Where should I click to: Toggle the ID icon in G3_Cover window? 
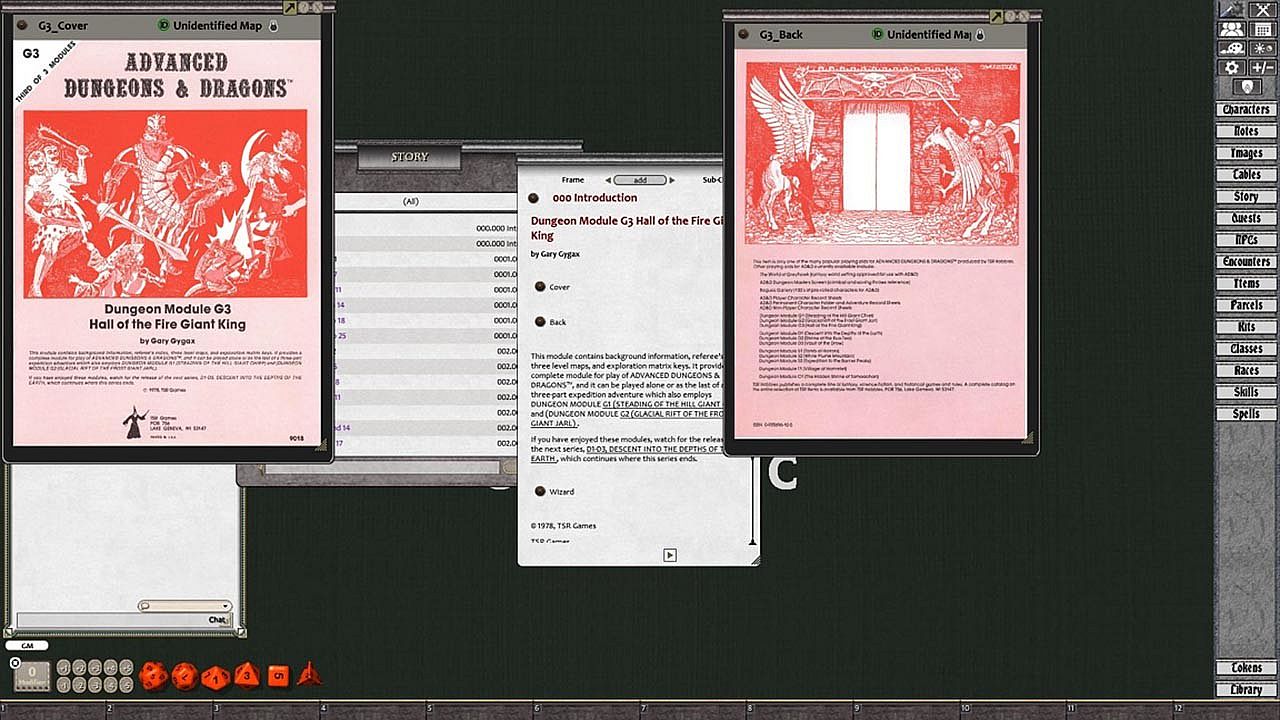pos(164,26)
